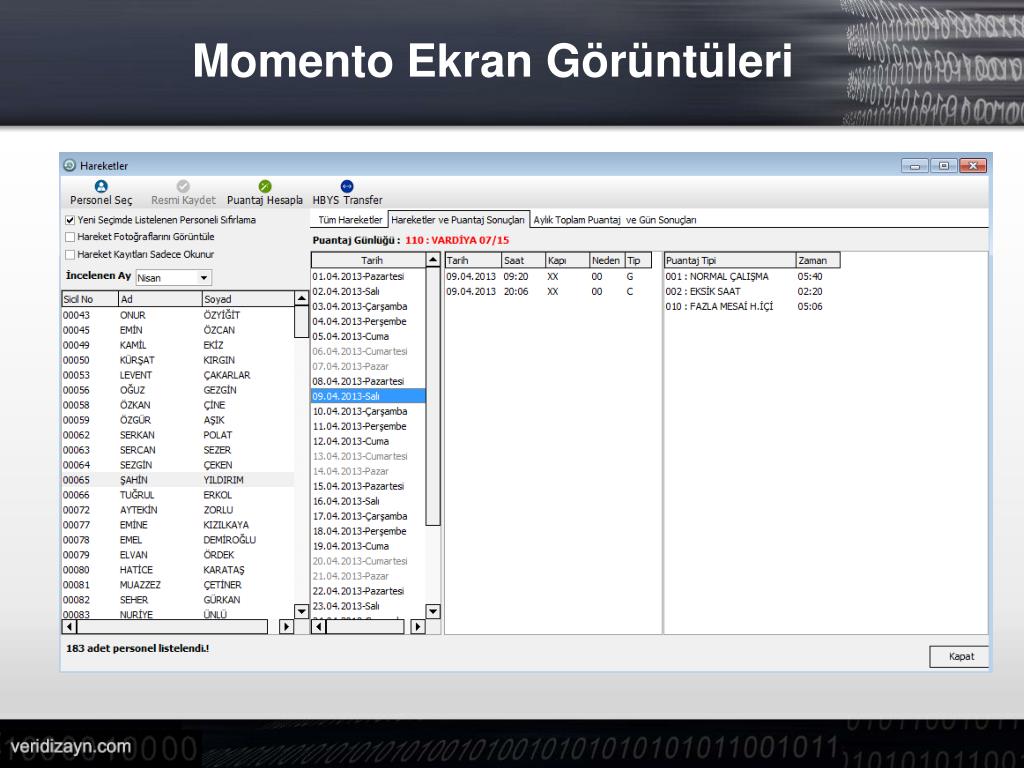Click the Kapı column header
This screenshot has width=1024, height=768.
click(568, 261)
